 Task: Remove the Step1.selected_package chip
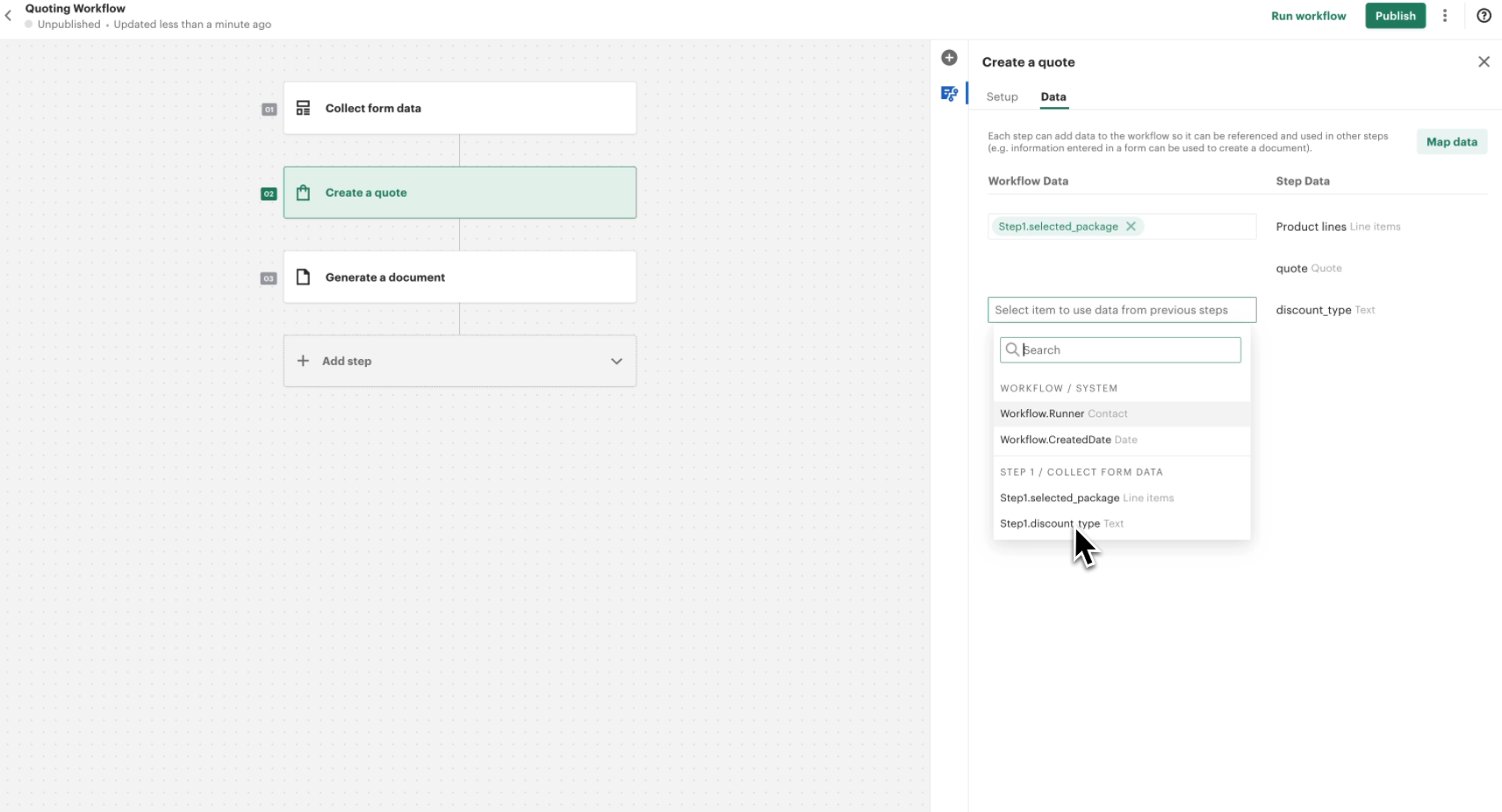point(1131,226)
